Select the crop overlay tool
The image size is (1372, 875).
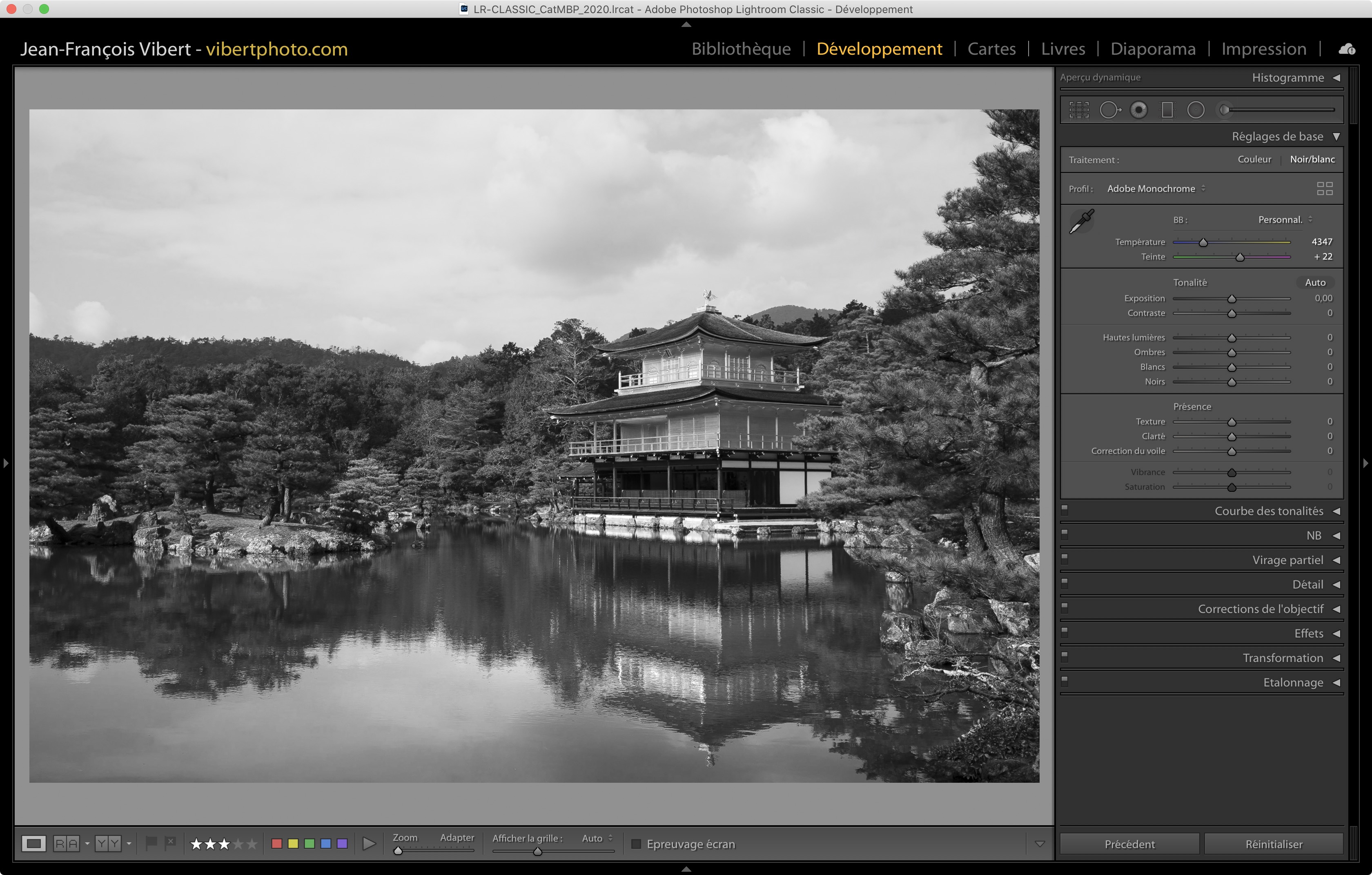pos(1078,110)
